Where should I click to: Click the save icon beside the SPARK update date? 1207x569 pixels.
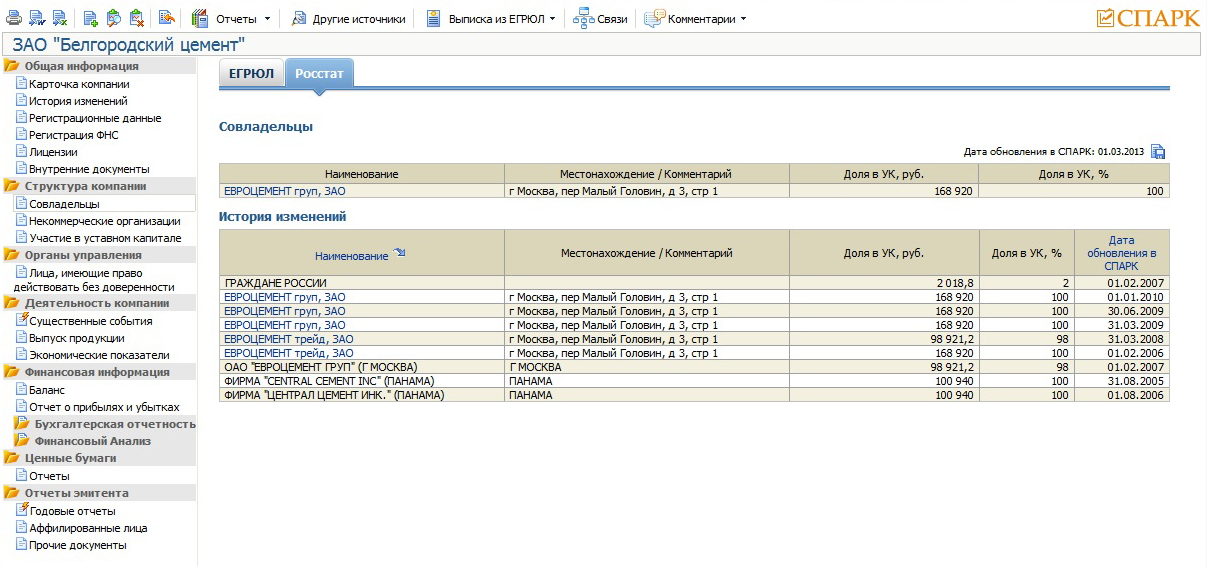[x=1158, y=152]
